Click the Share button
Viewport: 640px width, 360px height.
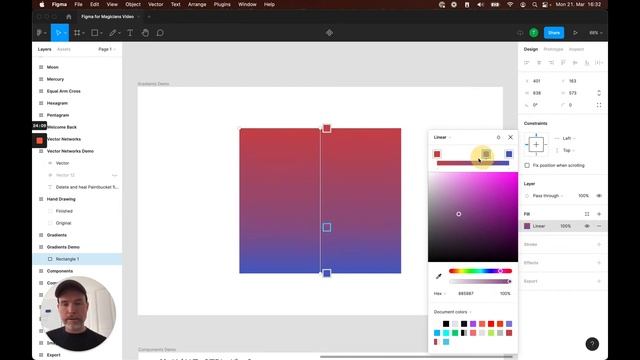click(554, 33)
